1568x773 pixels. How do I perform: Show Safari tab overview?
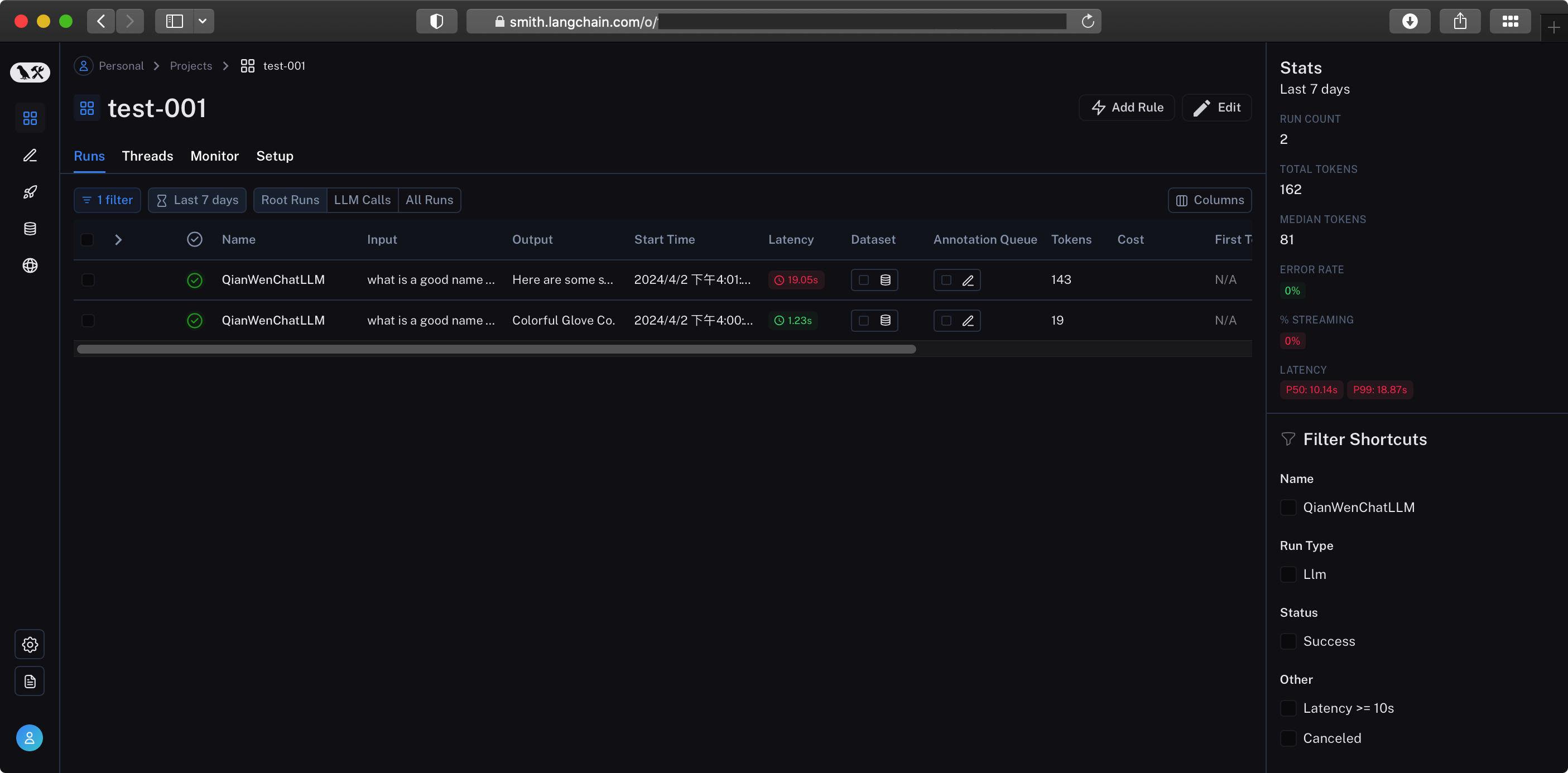pos(1510,21)
